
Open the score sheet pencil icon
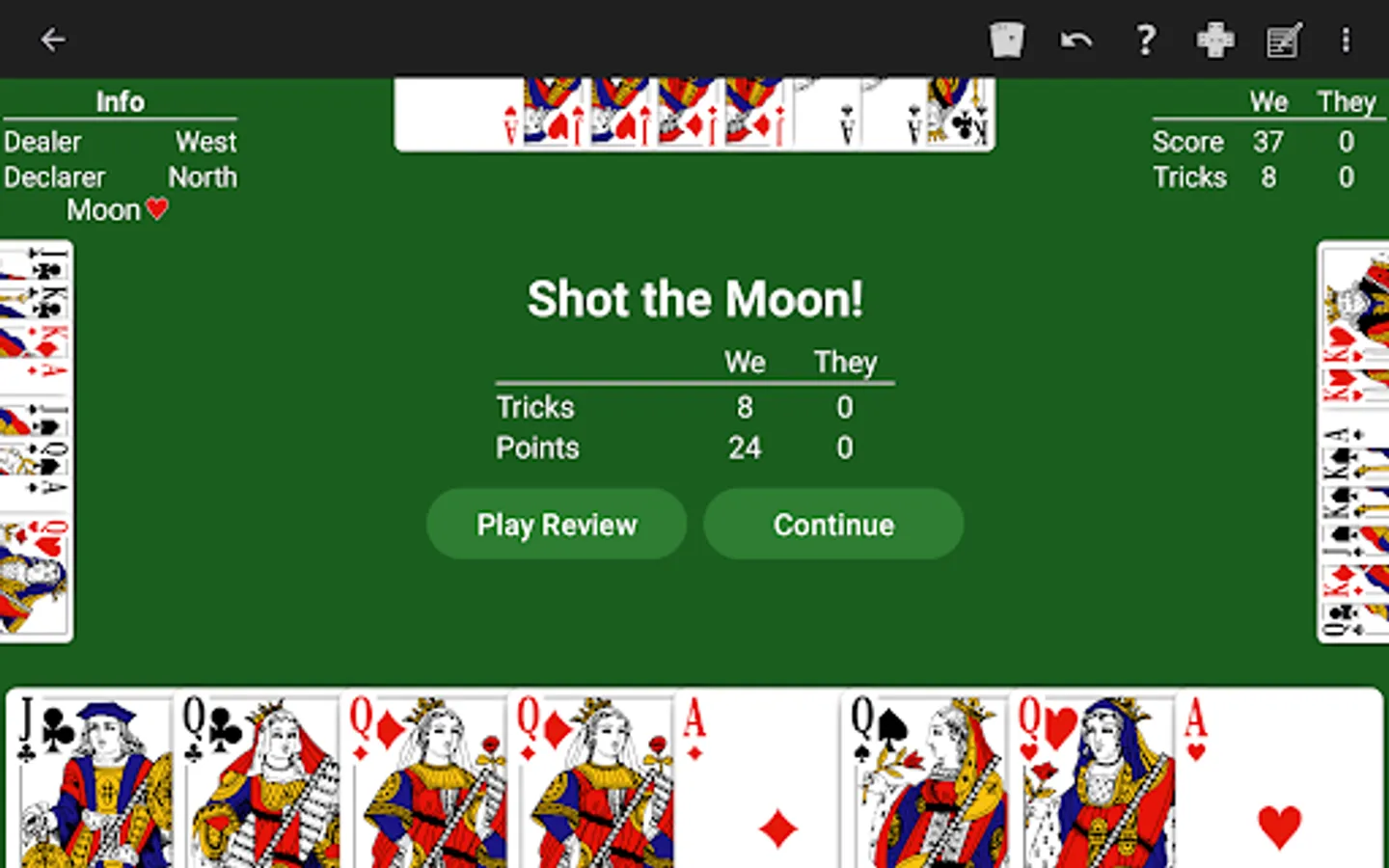click(x=1284, y=41)
